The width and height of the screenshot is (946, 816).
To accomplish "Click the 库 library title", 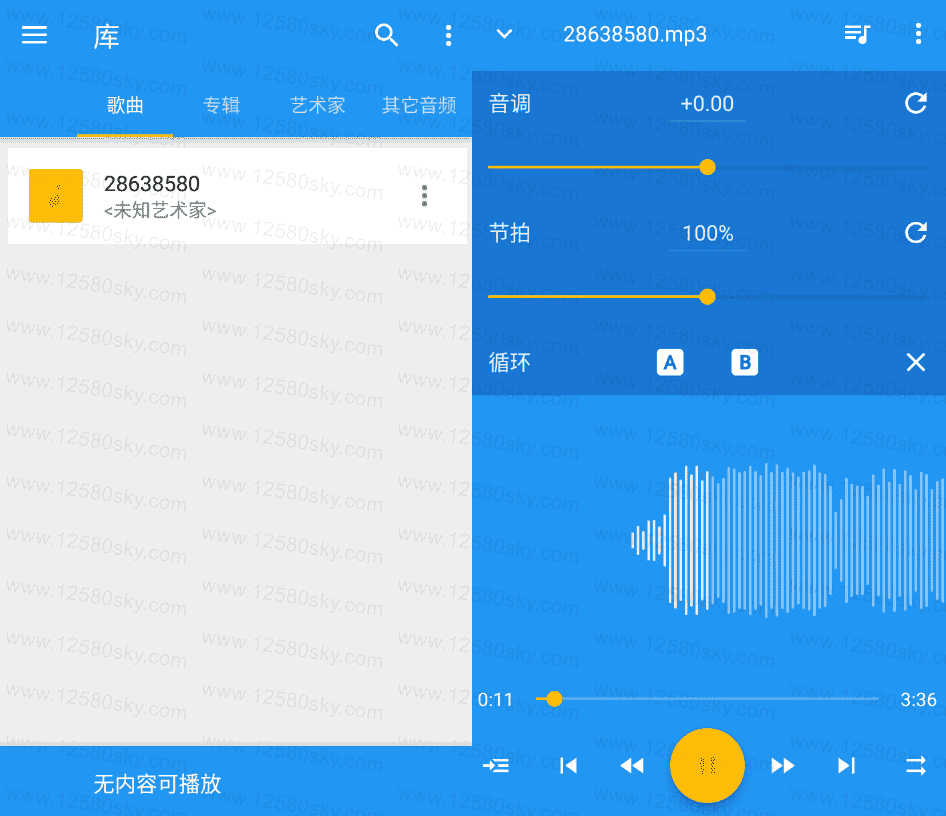I will [x=107, y=36].
